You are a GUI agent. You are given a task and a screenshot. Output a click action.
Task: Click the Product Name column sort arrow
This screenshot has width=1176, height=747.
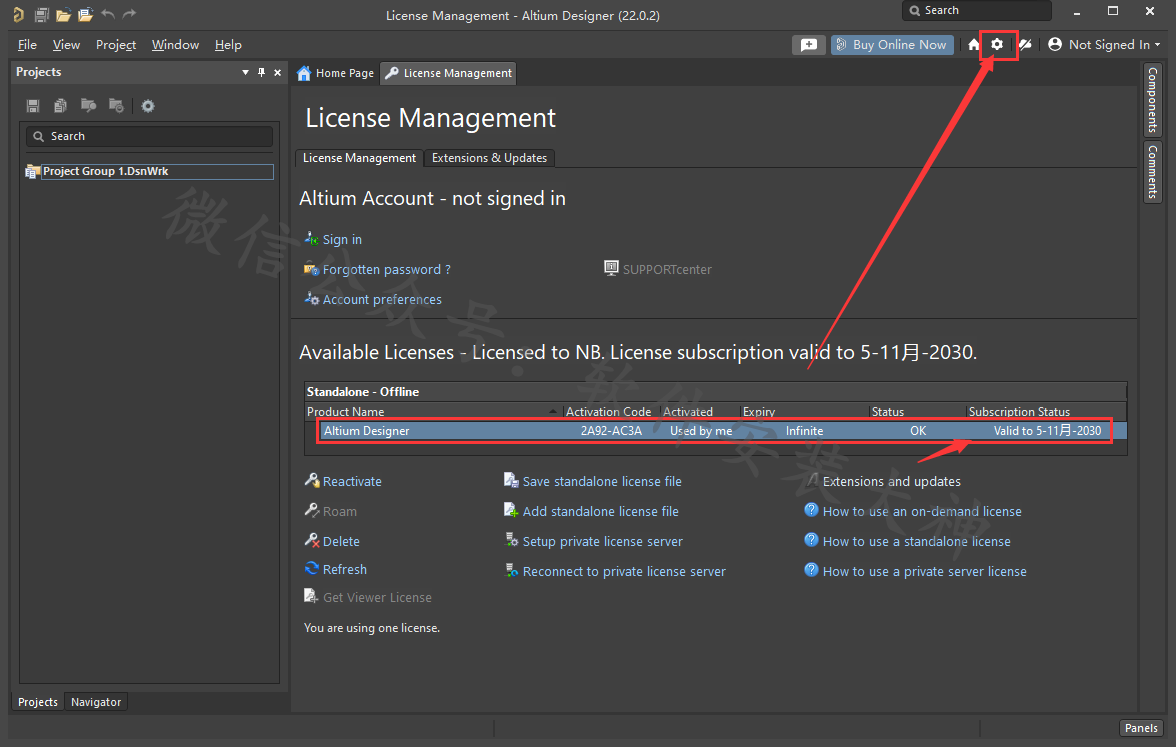pyautogui.click(x=553, y=412)
